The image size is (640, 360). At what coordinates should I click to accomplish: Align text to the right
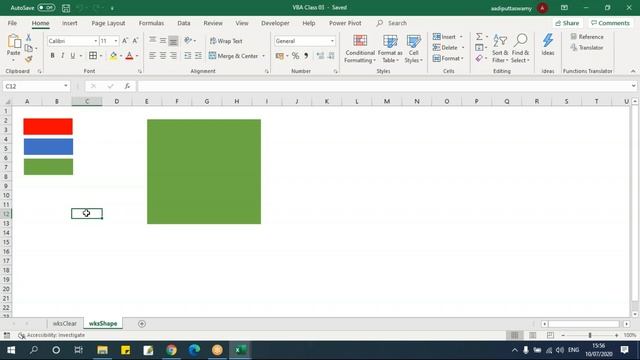[173, 56]
